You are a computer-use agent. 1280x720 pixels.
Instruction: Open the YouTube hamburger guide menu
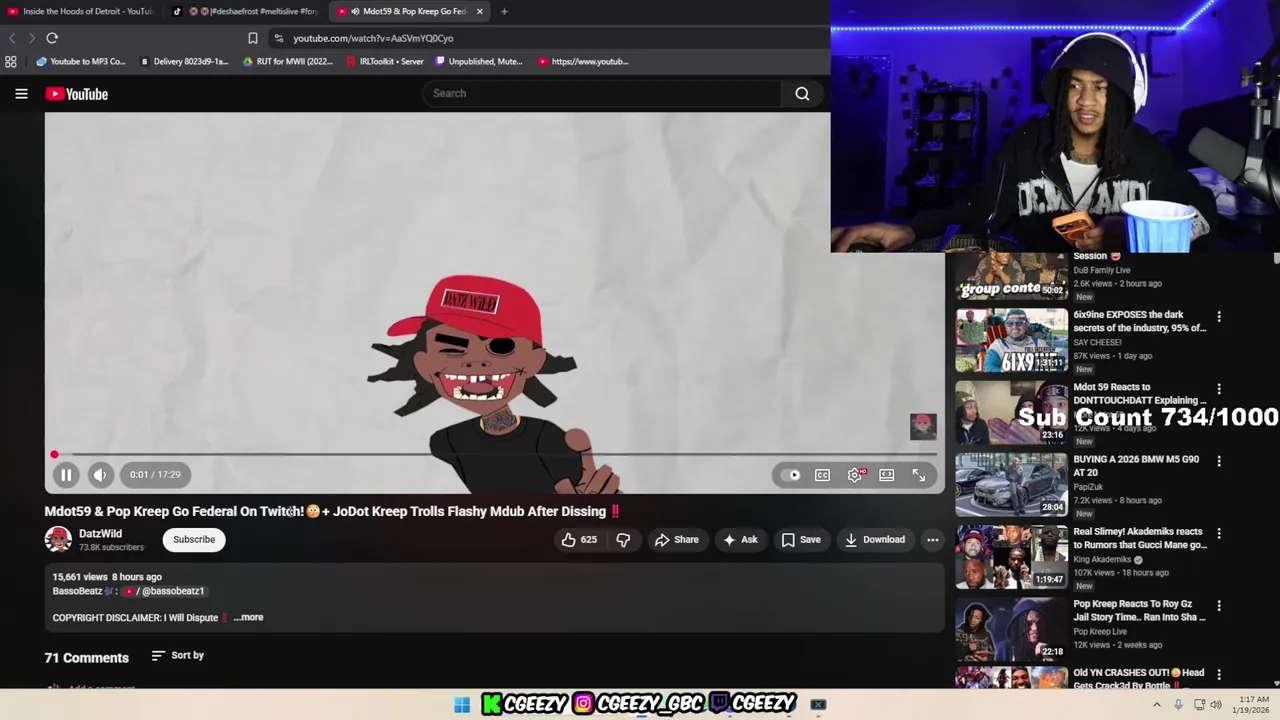(x=21, y=94)
